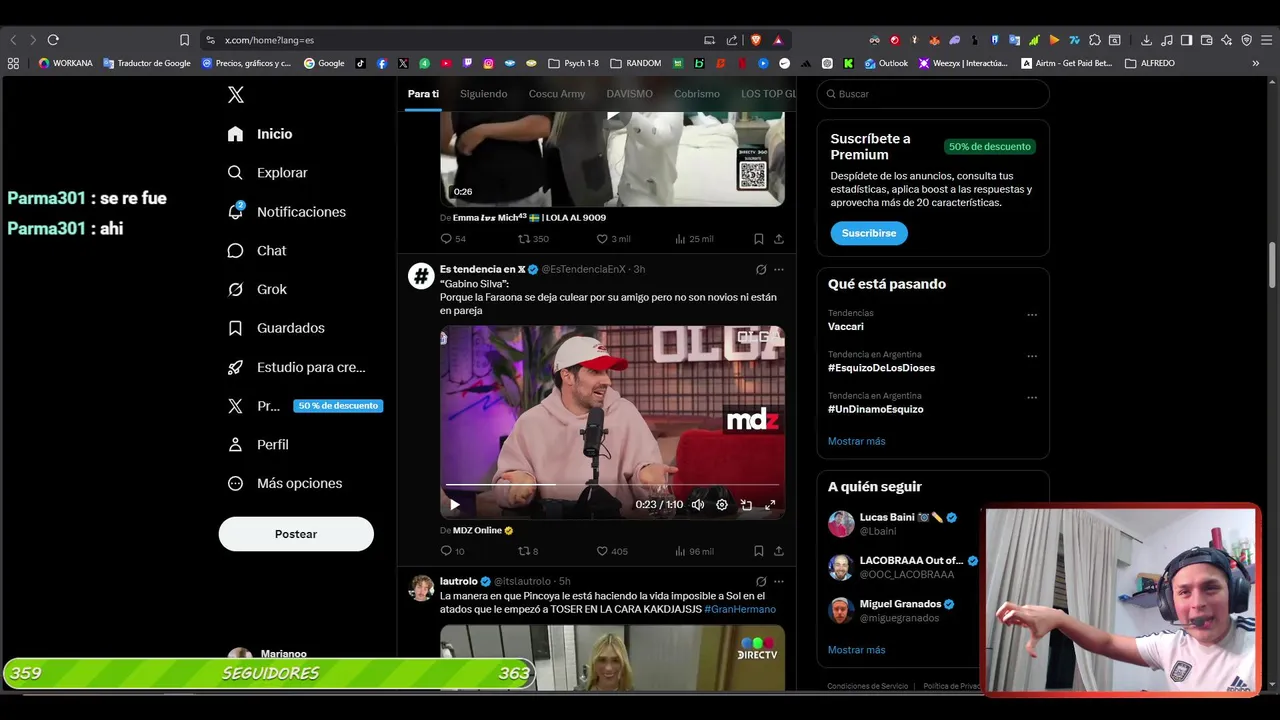Go to Inicio in the sidebar
The height and width of the screenshot is (720, 1280).
(x=260, y=134)
